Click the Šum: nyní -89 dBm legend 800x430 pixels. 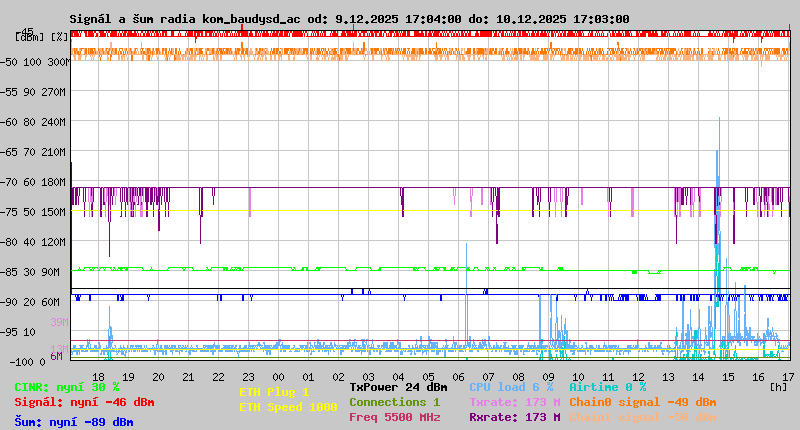tap(74, 422)
